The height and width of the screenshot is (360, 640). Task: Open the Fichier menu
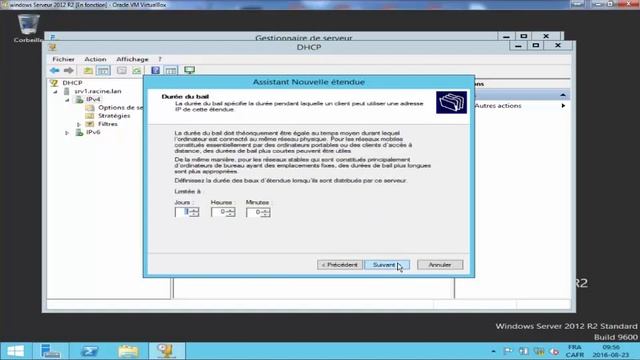click(63, 59)
